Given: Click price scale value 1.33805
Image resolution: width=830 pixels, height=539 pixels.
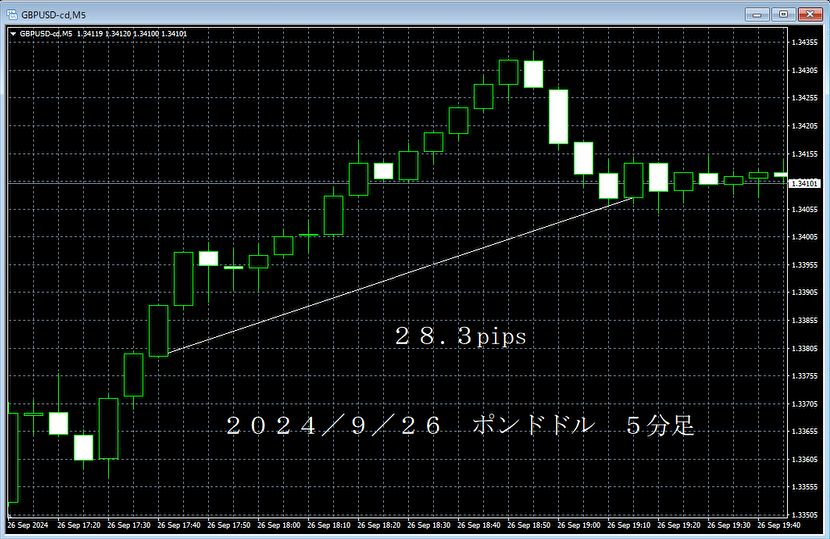Looking at the screenshot, I should tap(805, 348).
